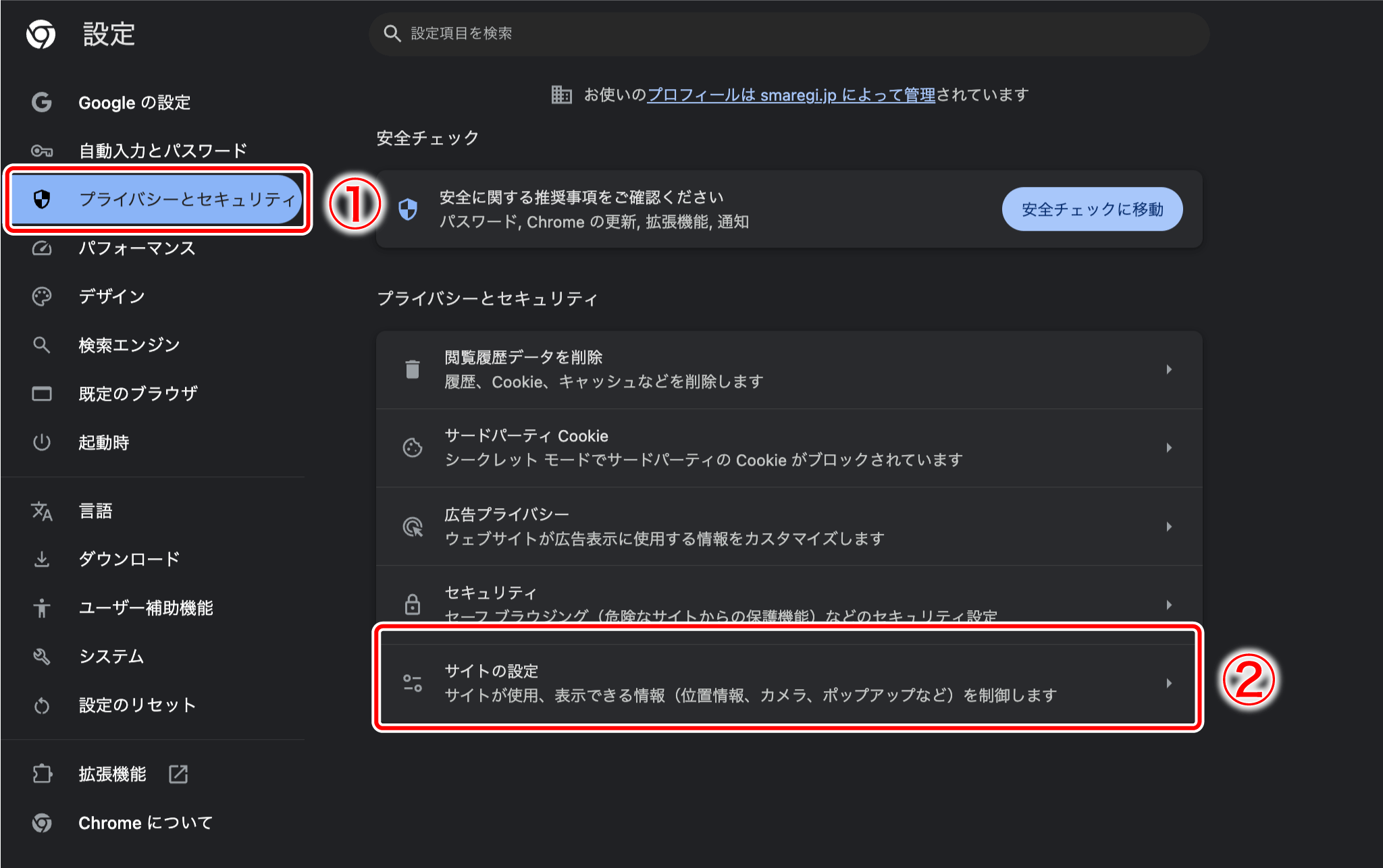Click the trash icon beside 閲覧履歴データを削除

point(412,369)
